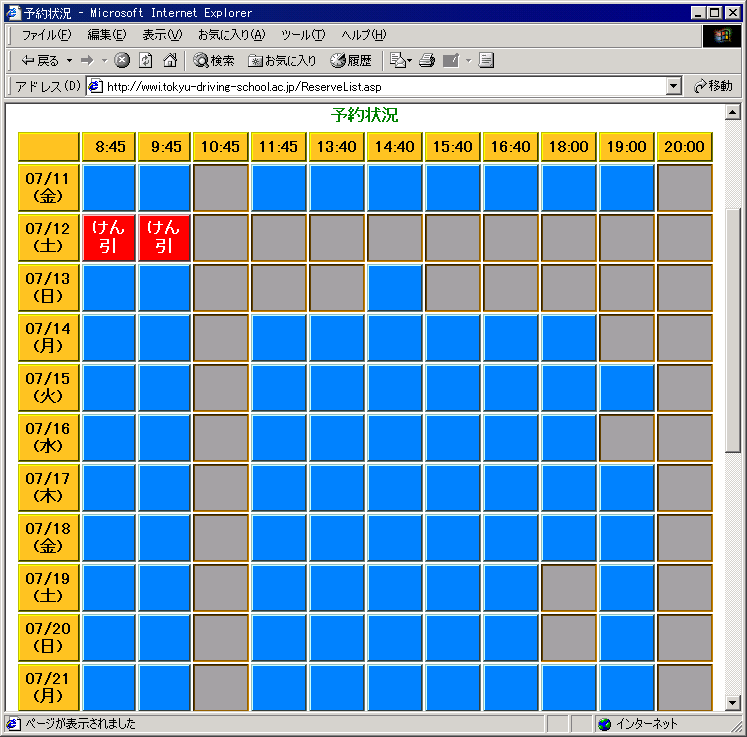Viewport: 747px width, 737px height.
Task: Expand the Forward button history dropdown arrow
Action: 103,61
